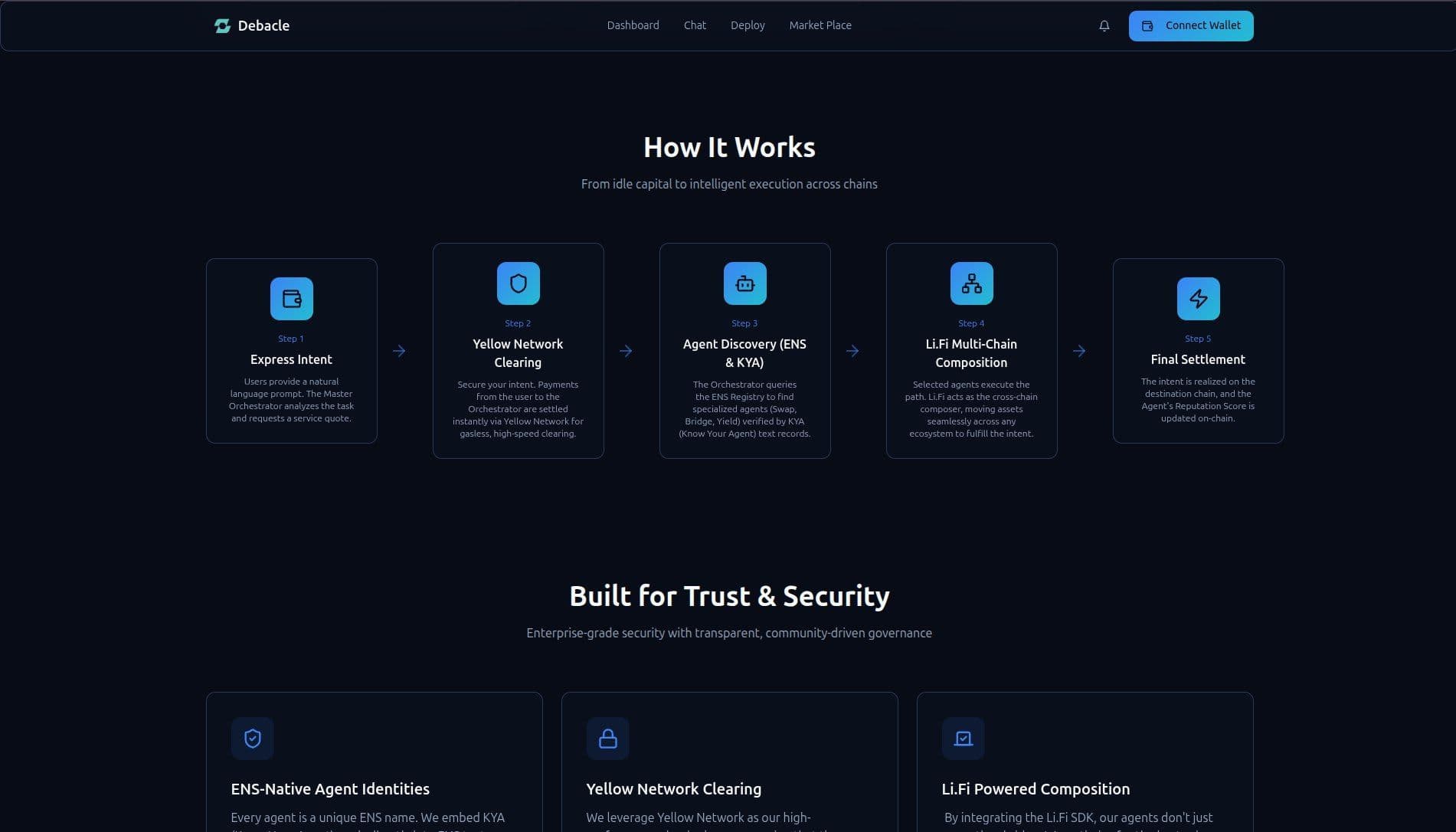Click the network diagram icon in Step 4
Screen dimensions: 1456x832
(x=972, y=283)
